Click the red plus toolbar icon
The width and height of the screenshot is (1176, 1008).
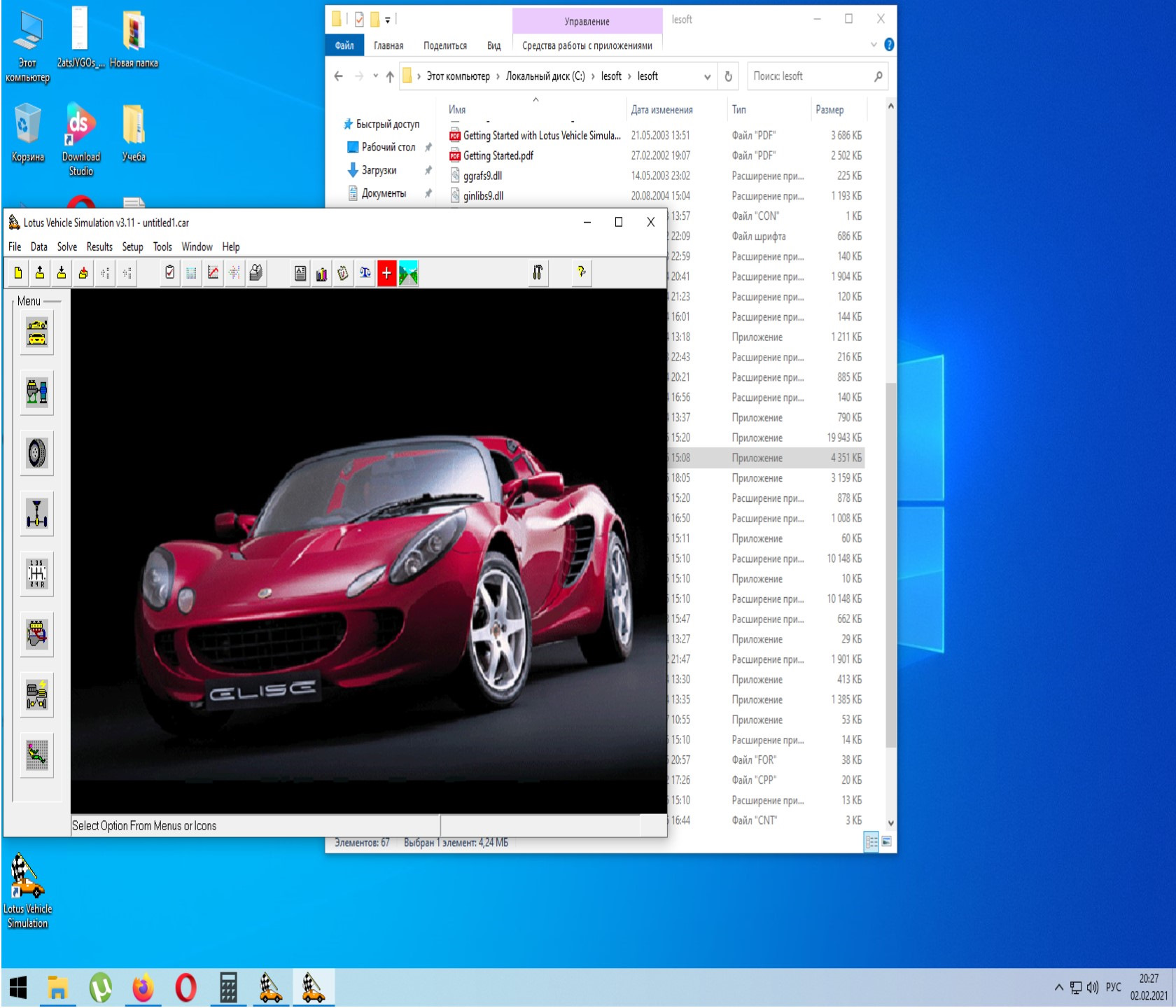pos(386,273)
